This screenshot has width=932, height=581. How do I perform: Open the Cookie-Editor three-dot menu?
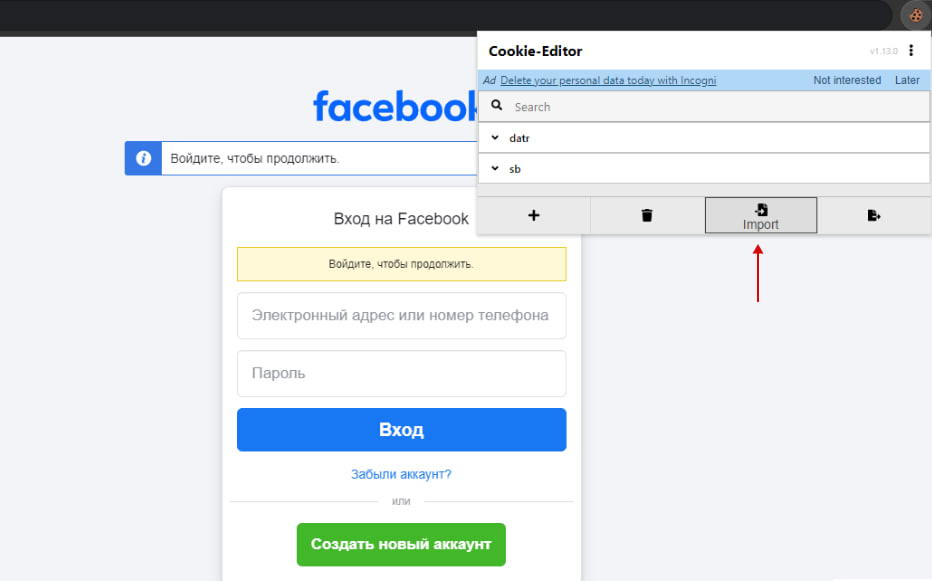tap(911, 51)
